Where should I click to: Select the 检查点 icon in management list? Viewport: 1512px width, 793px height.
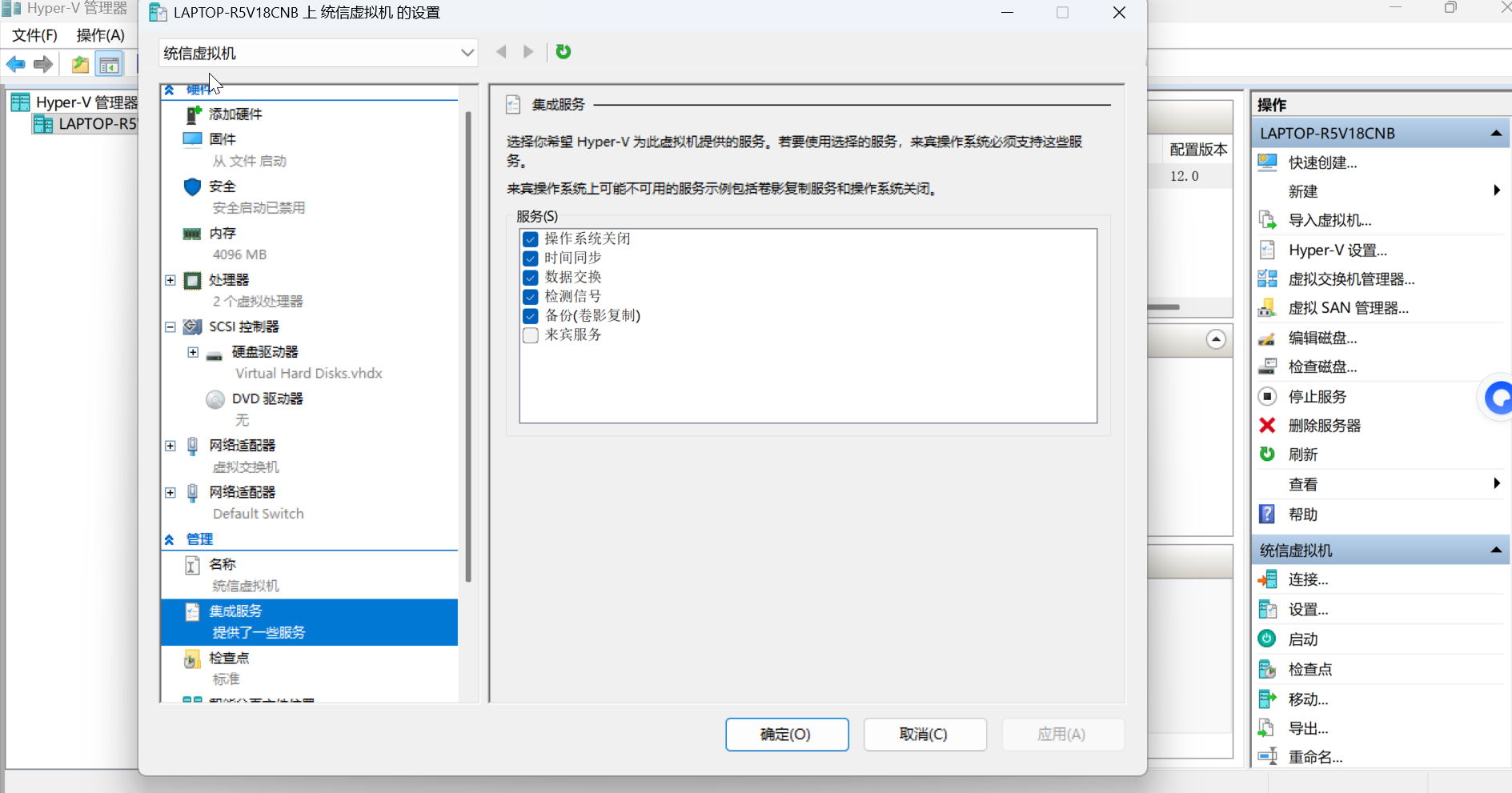[192, 659]
